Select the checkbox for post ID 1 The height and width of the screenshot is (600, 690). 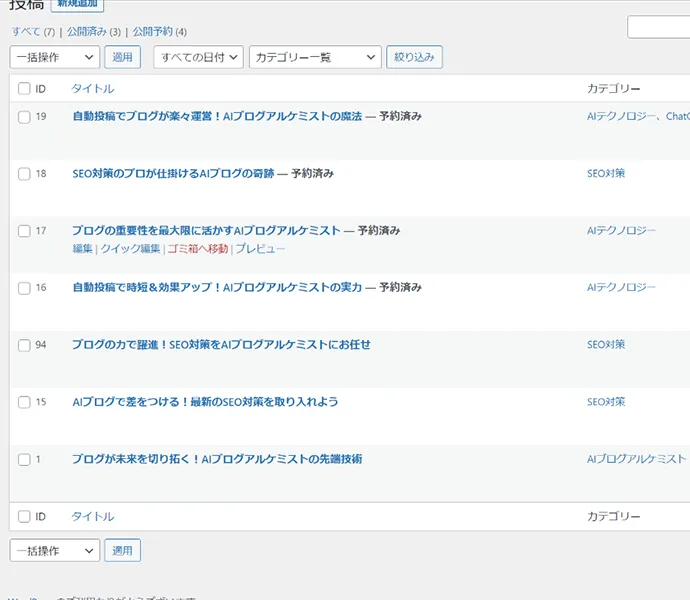tap(25, 460)
